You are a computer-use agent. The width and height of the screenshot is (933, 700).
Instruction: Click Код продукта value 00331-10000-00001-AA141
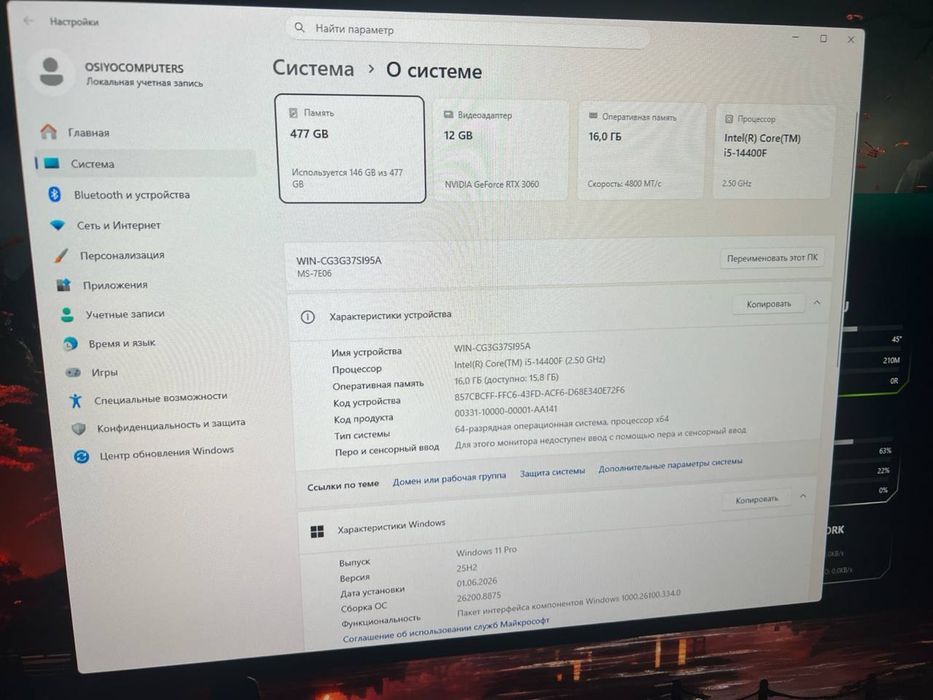pos(506,411)
